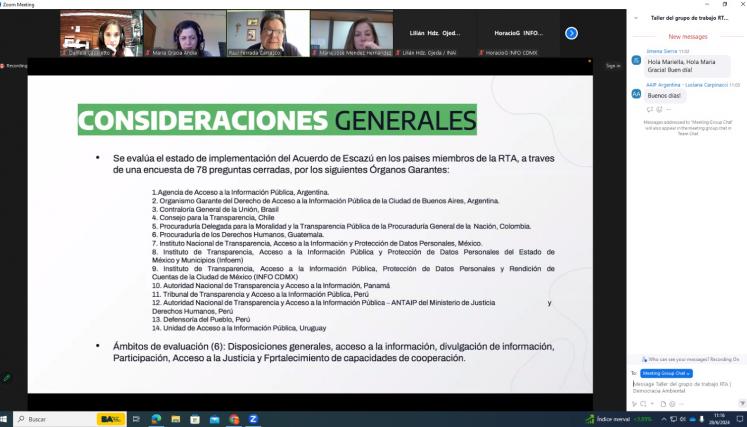
Task: Open Task View from taskbar
Action: pyautogui.click(x=136, y=419)
